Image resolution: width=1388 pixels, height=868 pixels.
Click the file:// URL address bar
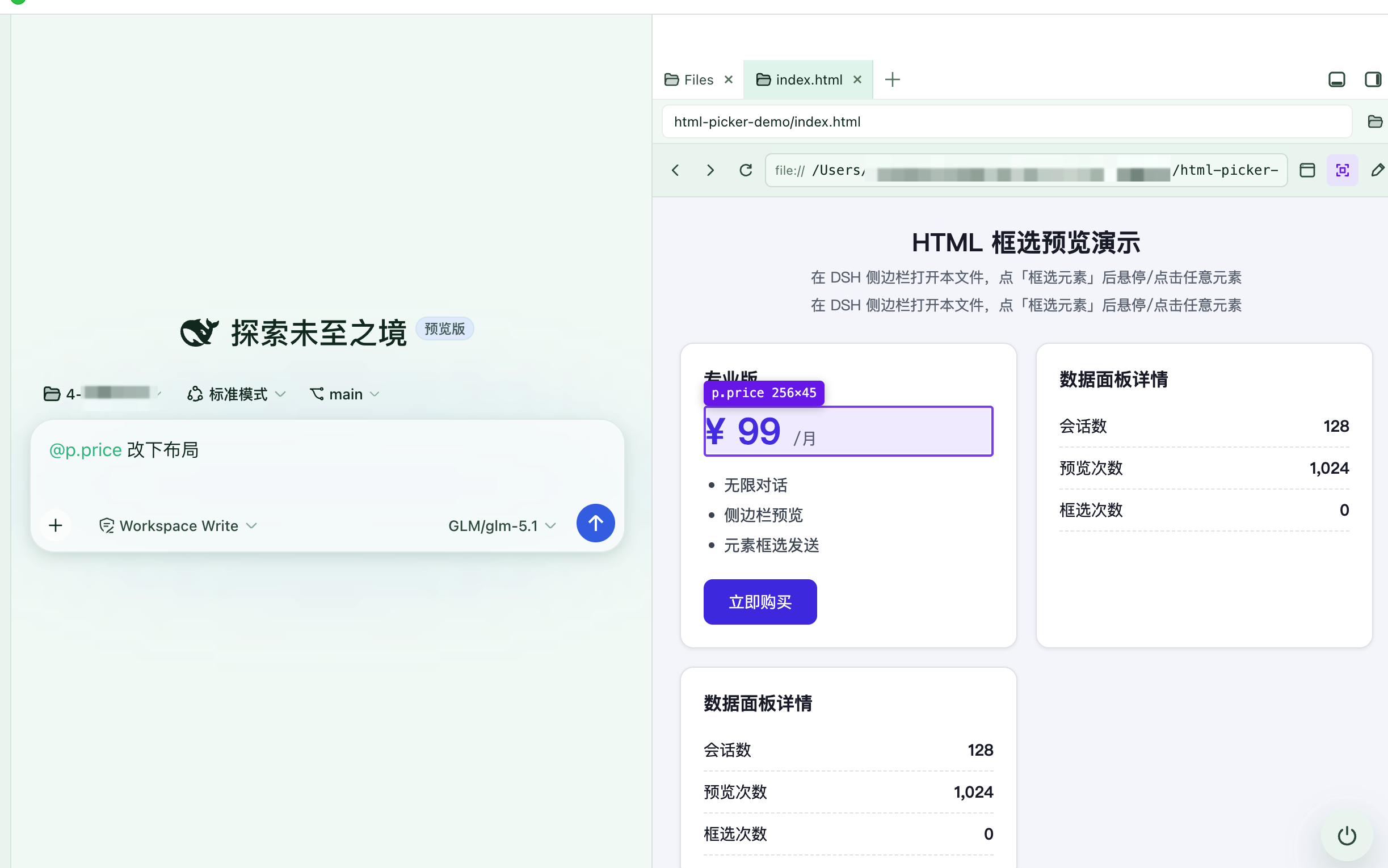(x=1026, y=171)
